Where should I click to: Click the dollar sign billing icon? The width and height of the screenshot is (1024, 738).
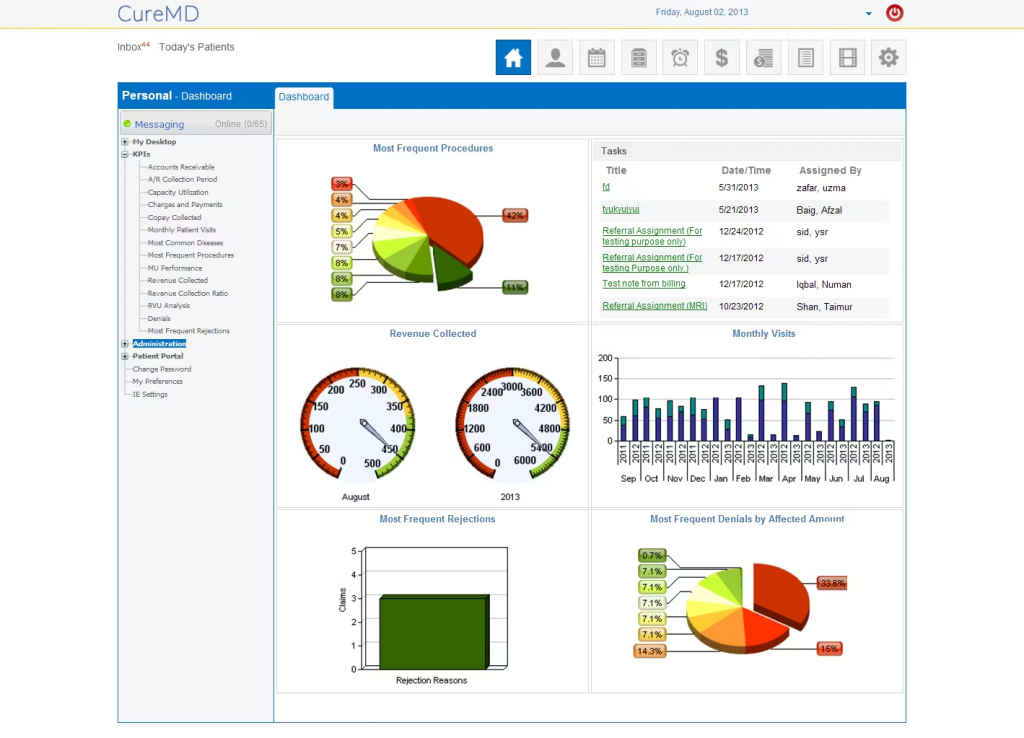point(722,57)
